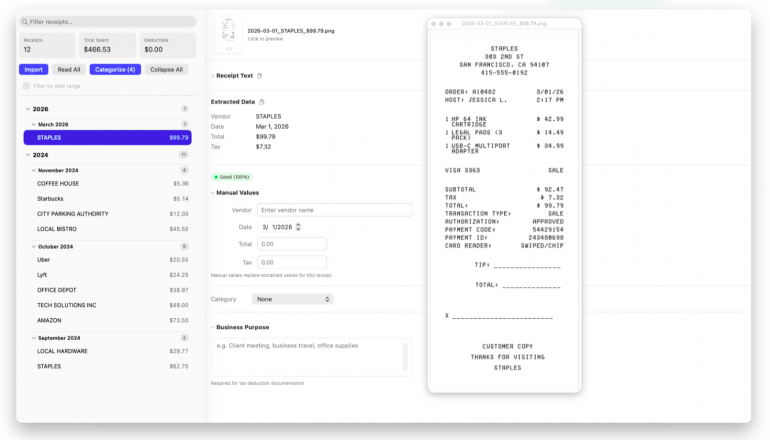Screen dimensions: 770x440
Task: Select the Starbucks receipt
Action: tap(108, 199)
